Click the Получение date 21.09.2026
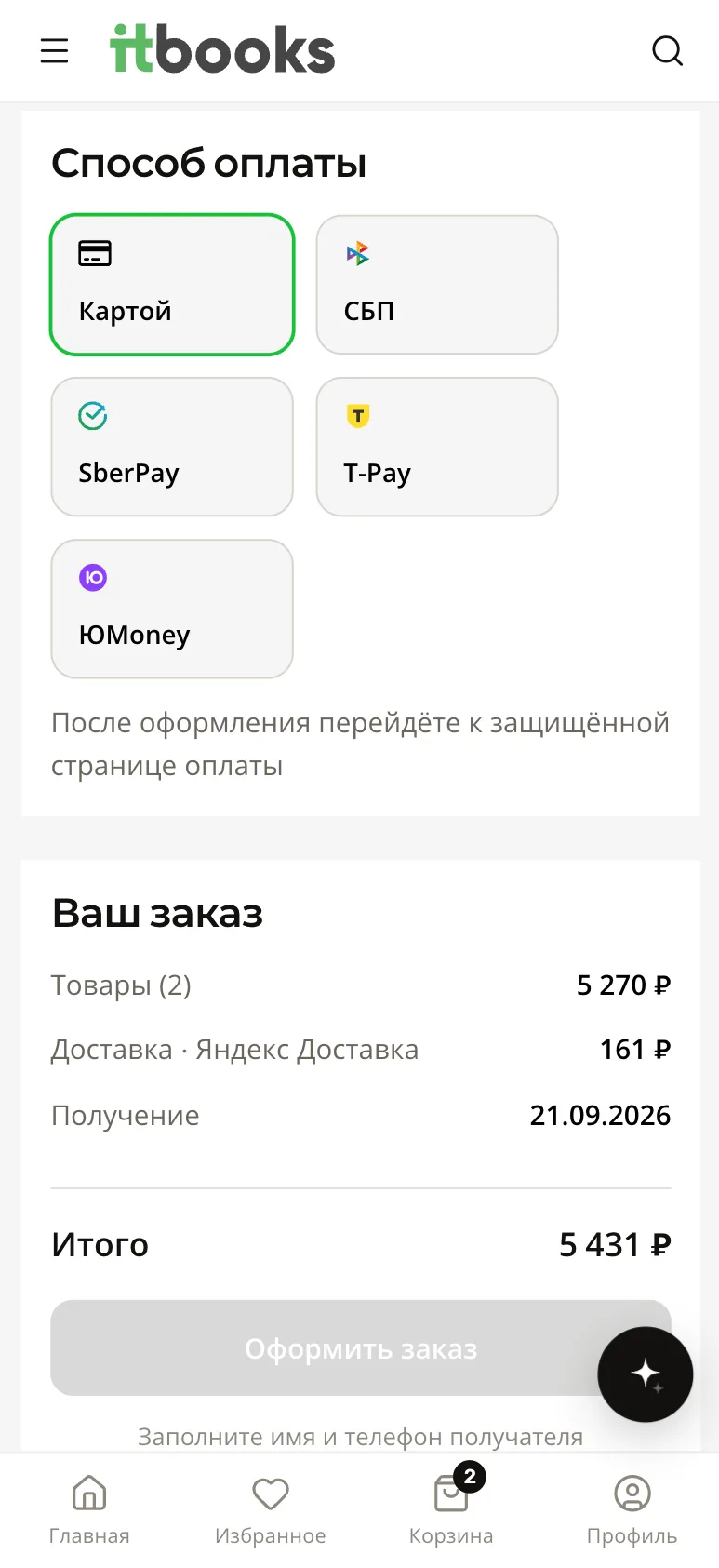 click(x=600, y=1115)
